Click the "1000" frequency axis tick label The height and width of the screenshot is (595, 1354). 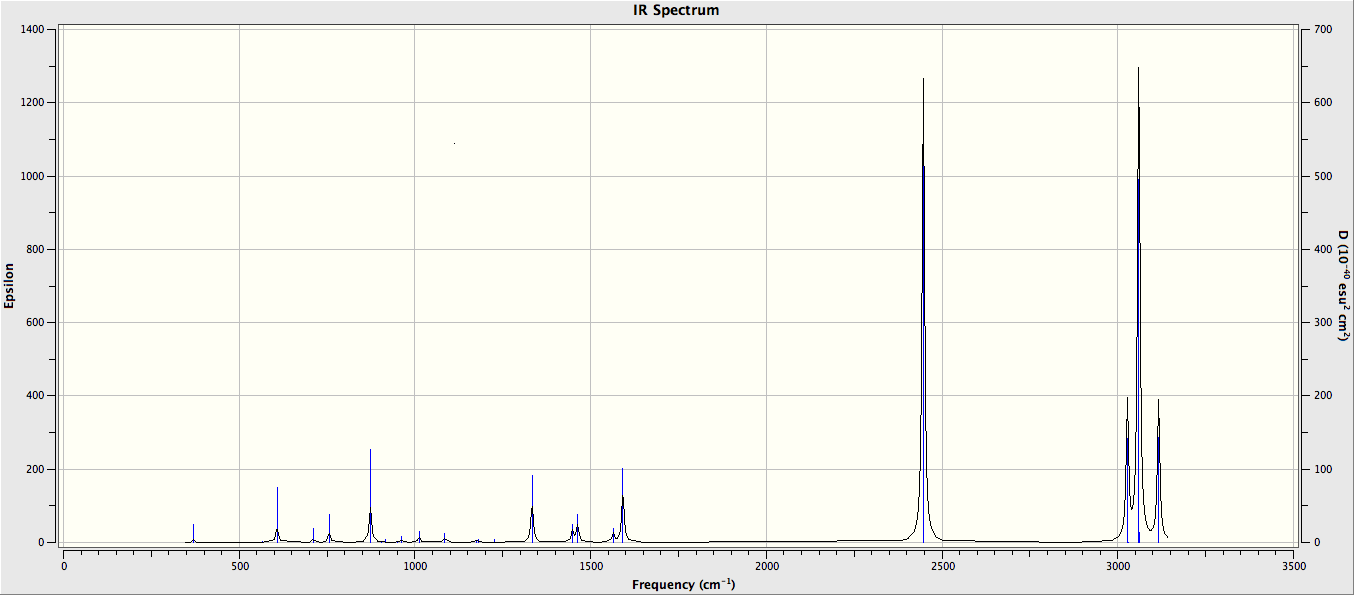[x=415, y=566]
